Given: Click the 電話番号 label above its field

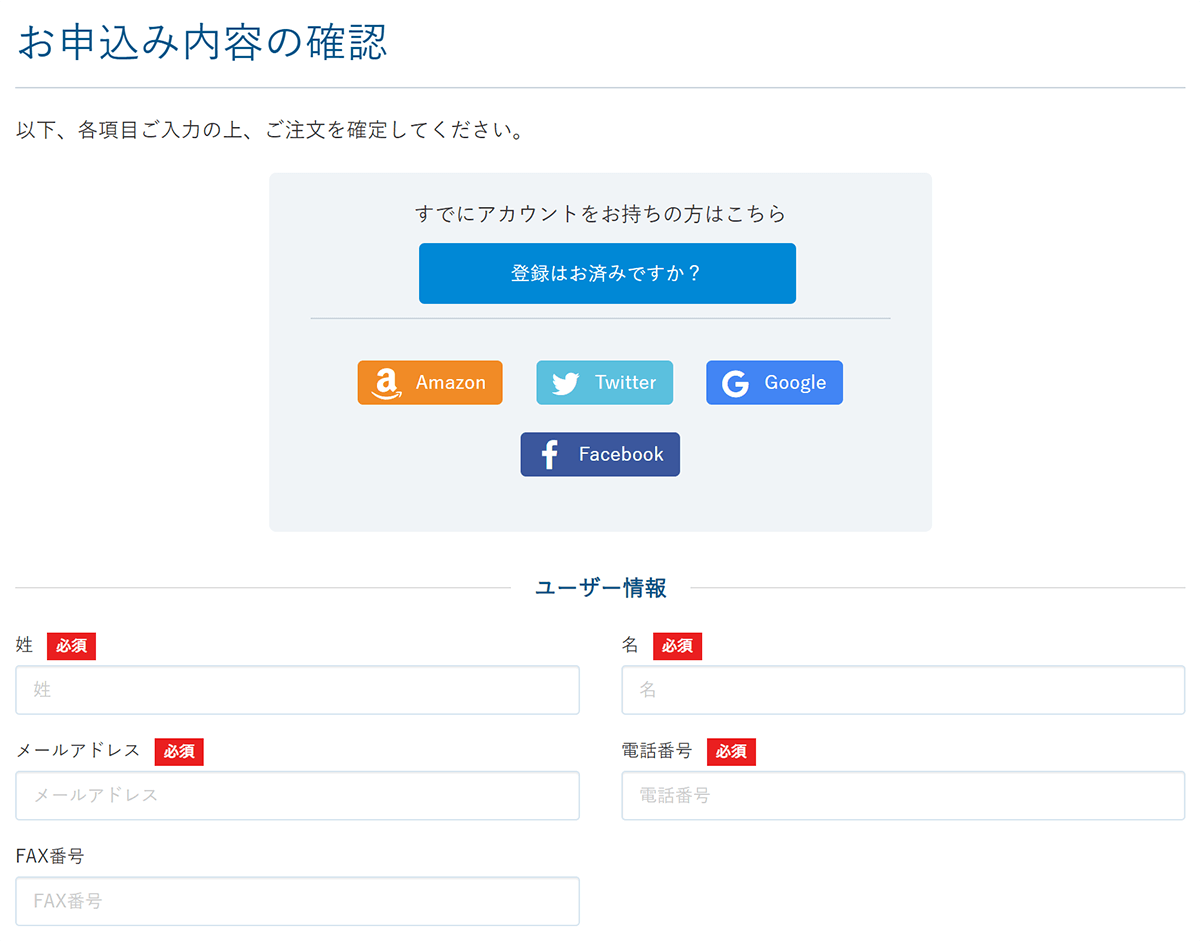Looking at the screenshot, I should pyautogui.click(x=657, y=751).
